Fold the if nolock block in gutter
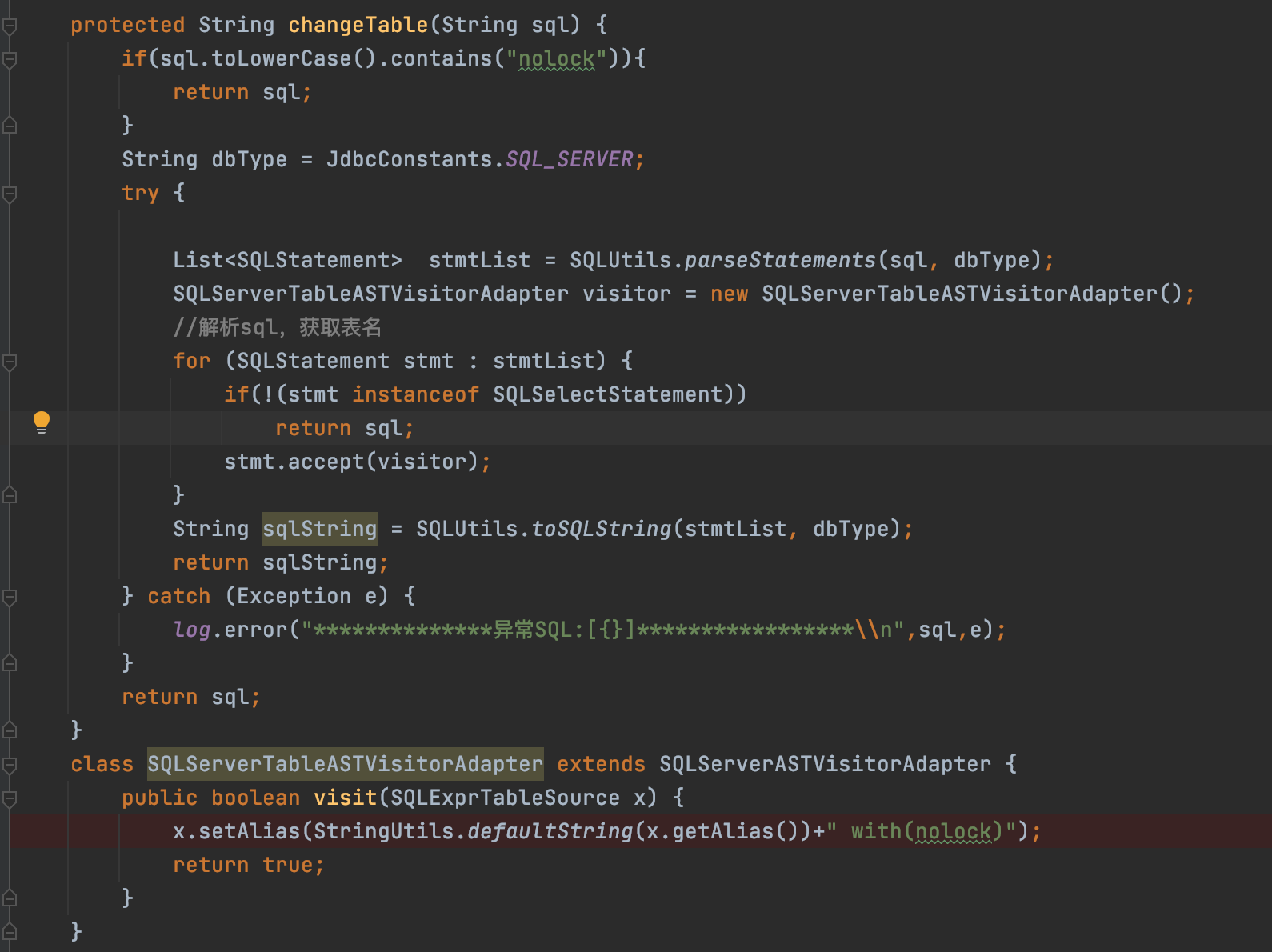 point(10,59)
